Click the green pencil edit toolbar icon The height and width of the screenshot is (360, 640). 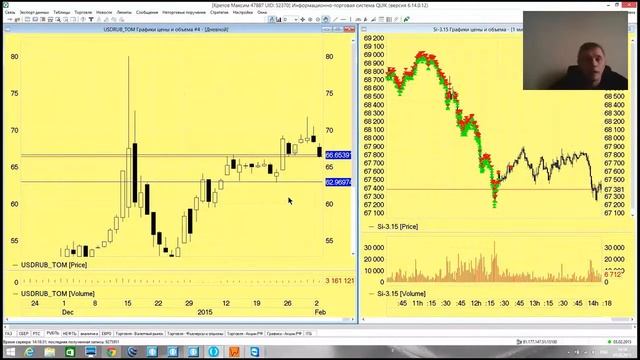tap(407, 19)
